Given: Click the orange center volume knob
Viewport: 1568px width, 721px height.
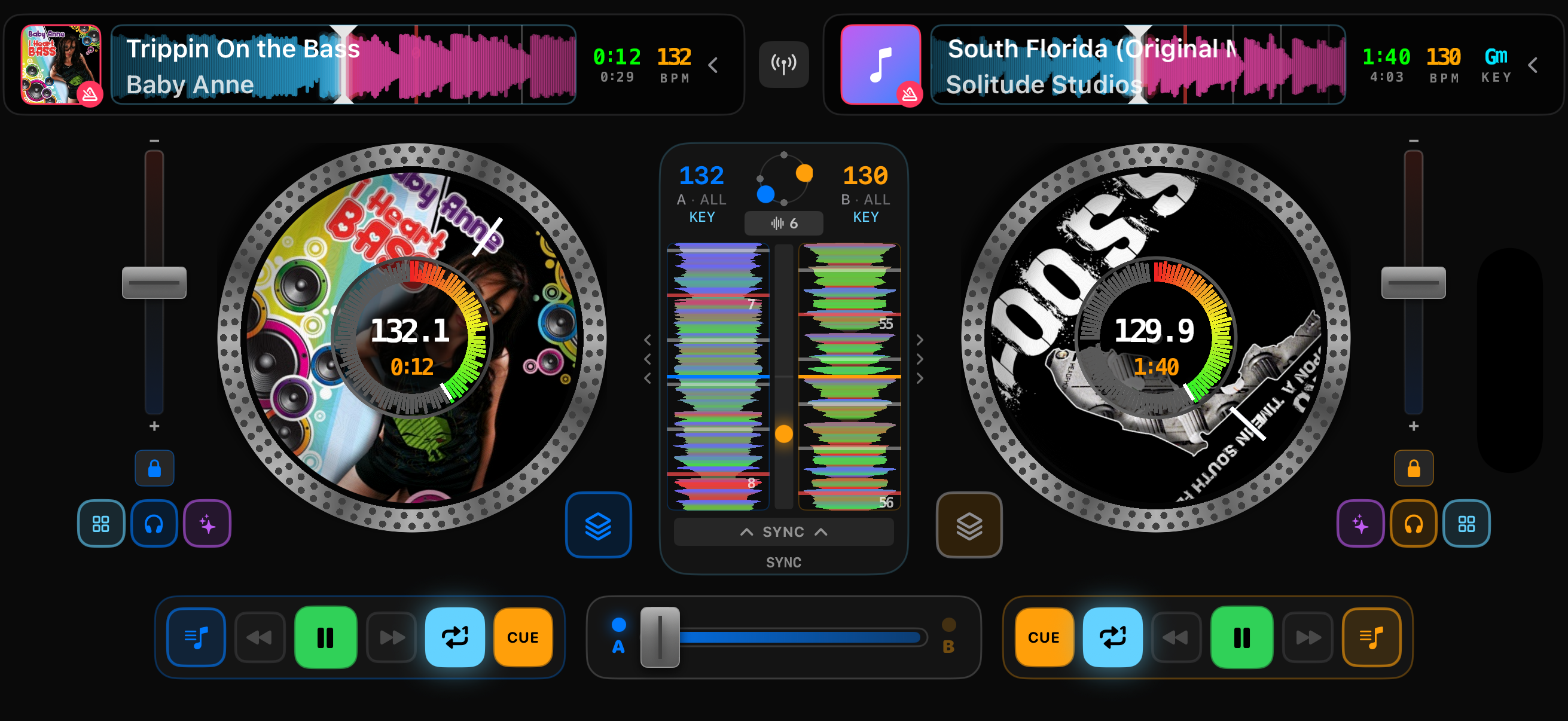Looking at the screenshot, I should point(784,434).
